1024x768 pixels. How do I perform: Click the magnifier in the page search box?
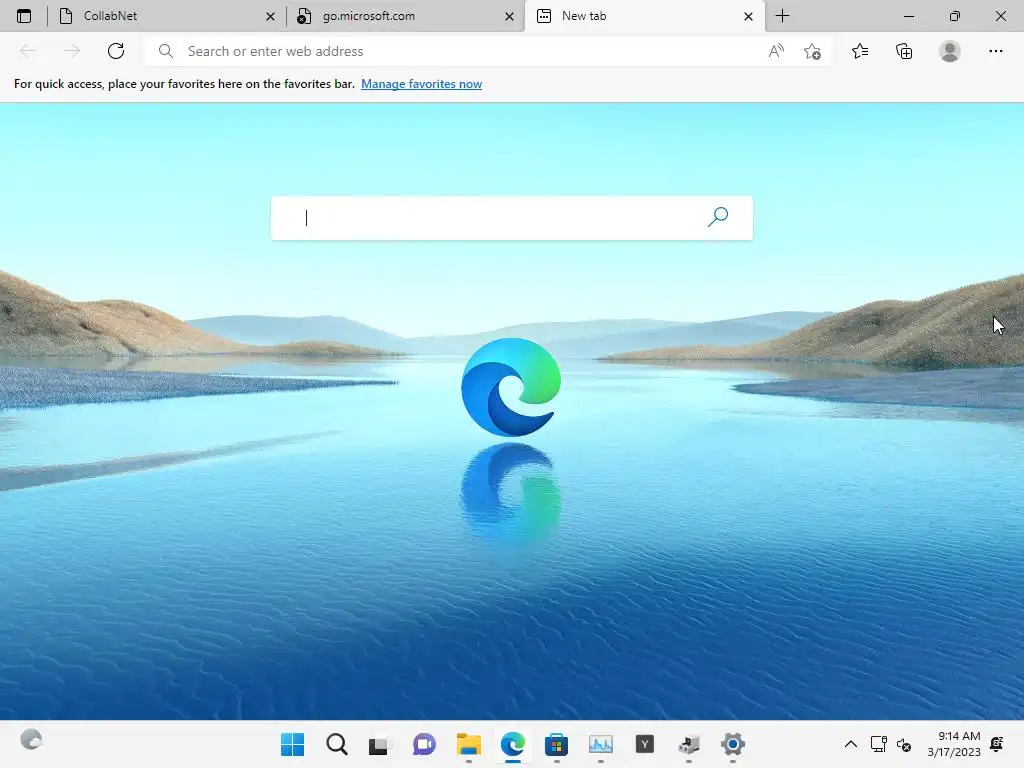[x=718, y=217]
